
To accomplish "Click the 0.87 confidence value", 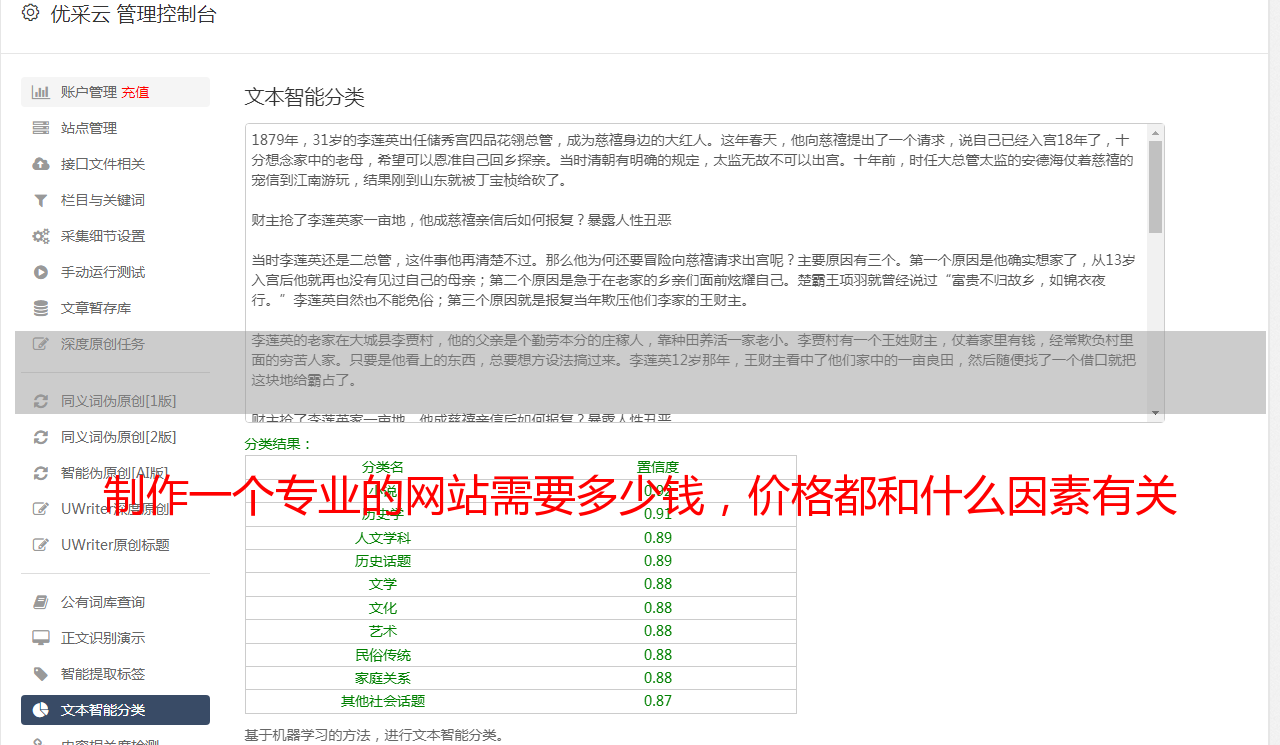I will point(658,701).
